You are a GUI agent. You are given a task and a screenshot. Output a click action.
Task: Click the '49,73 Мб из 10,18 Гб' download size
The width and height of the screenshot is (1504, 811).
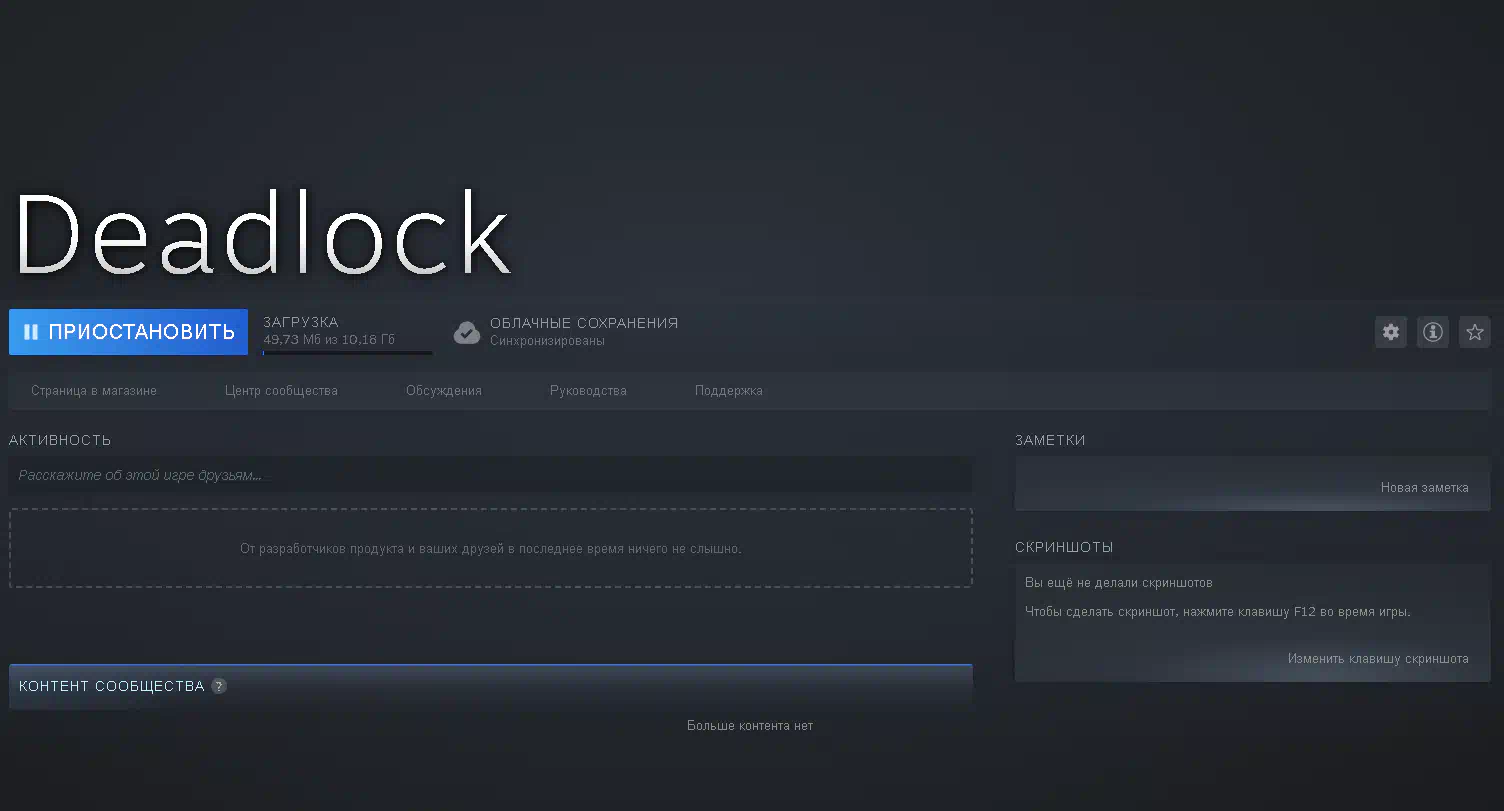(x=329, y=340)
